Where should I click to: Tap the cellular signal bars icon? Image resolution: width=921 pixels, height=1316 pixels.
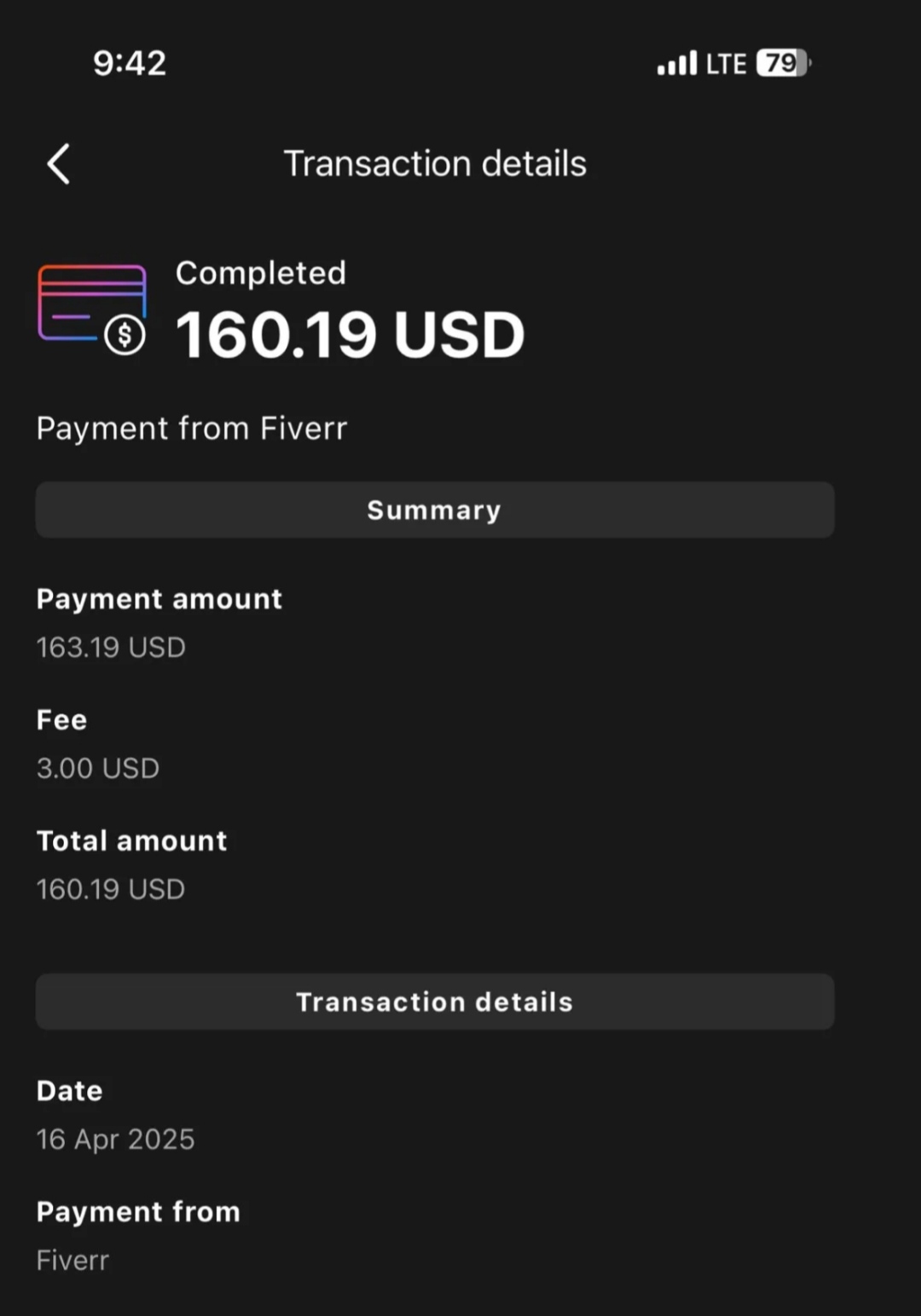[677, 63]
